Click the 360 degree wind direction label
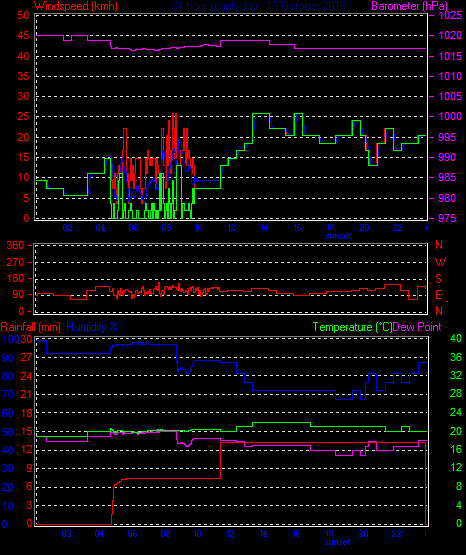This screenshot has height=555, width=466. tap(15, 245)
